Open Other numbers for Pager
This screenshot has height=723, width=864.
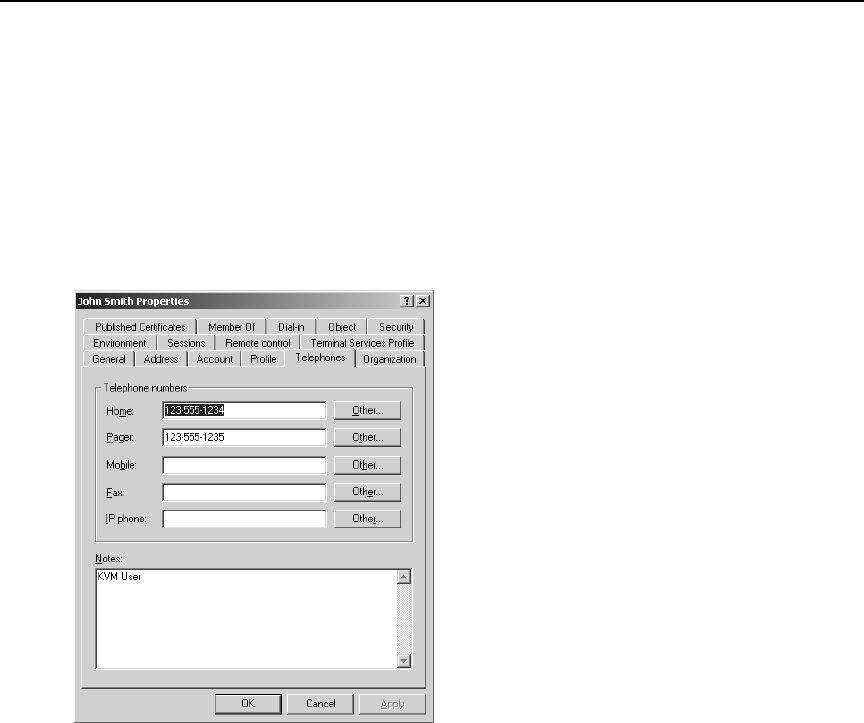368,438
